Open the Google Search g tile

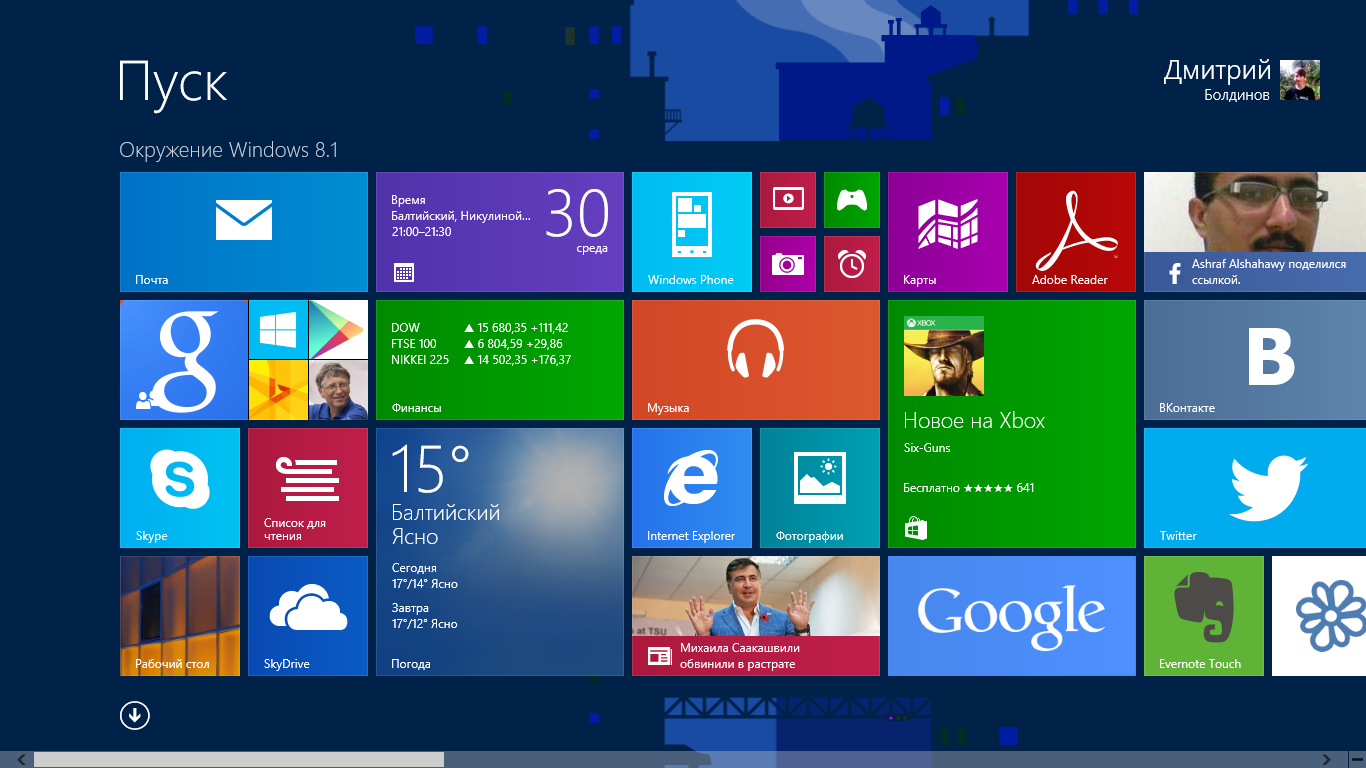pyautogui.click(x=184, y=360)
